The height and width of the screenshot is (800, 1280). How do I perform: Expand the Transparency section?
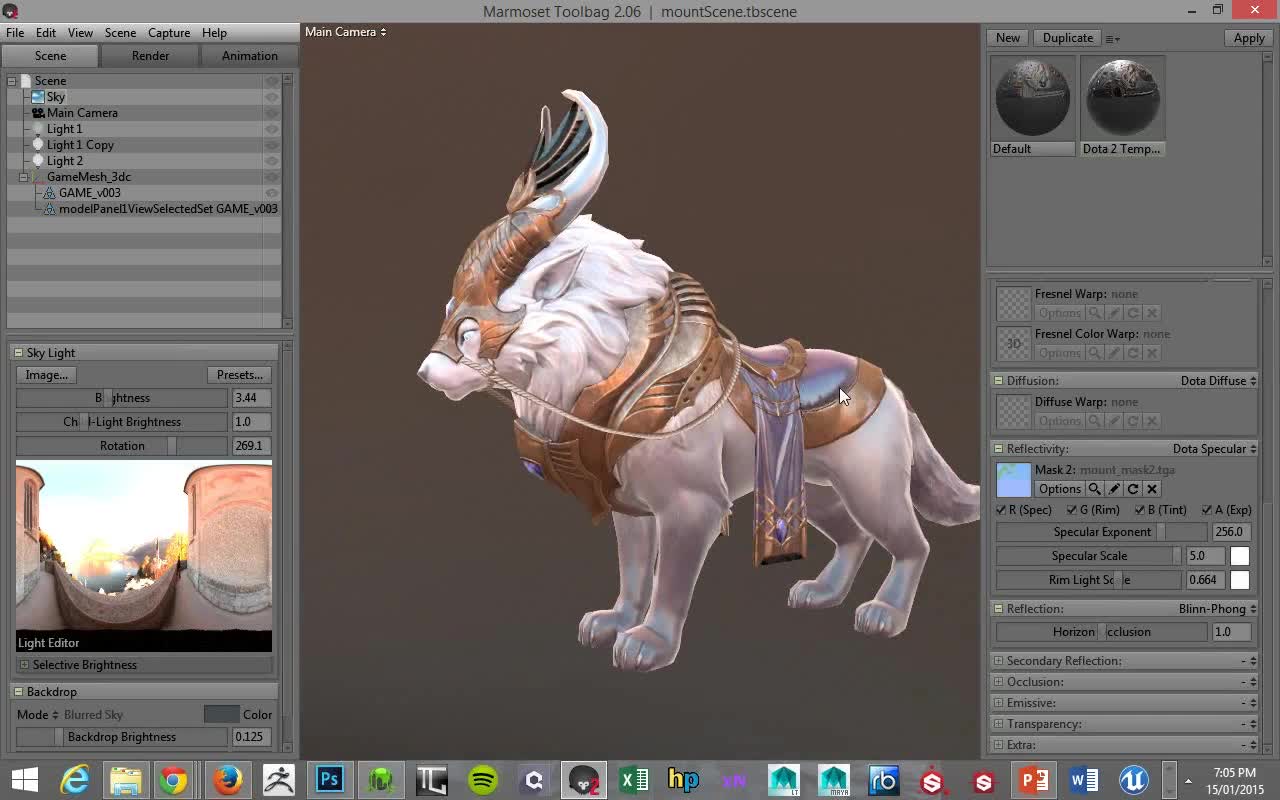[x=998, y=724]
